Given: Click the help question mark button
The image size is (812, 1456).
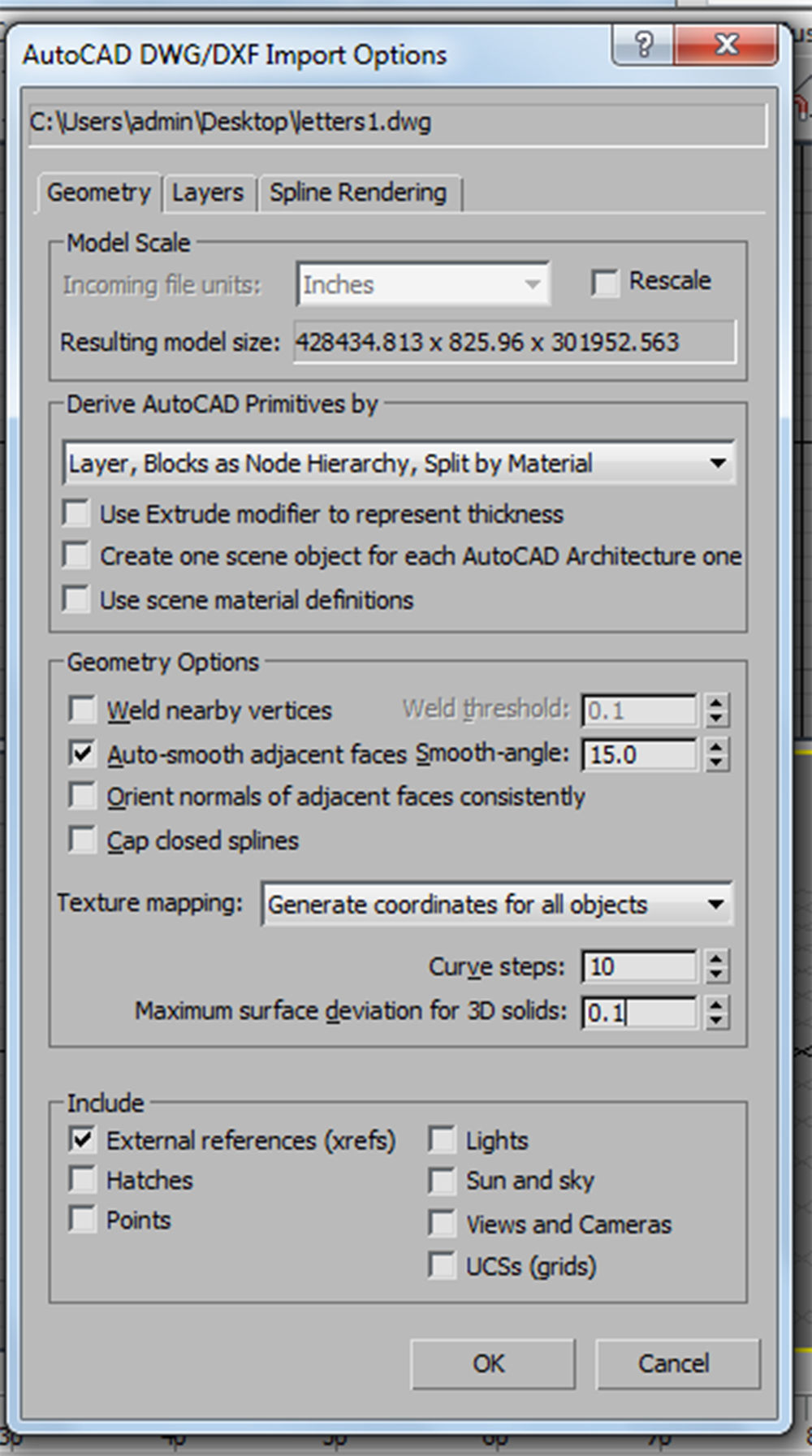Looking at the screenshot, I should 643,43.
